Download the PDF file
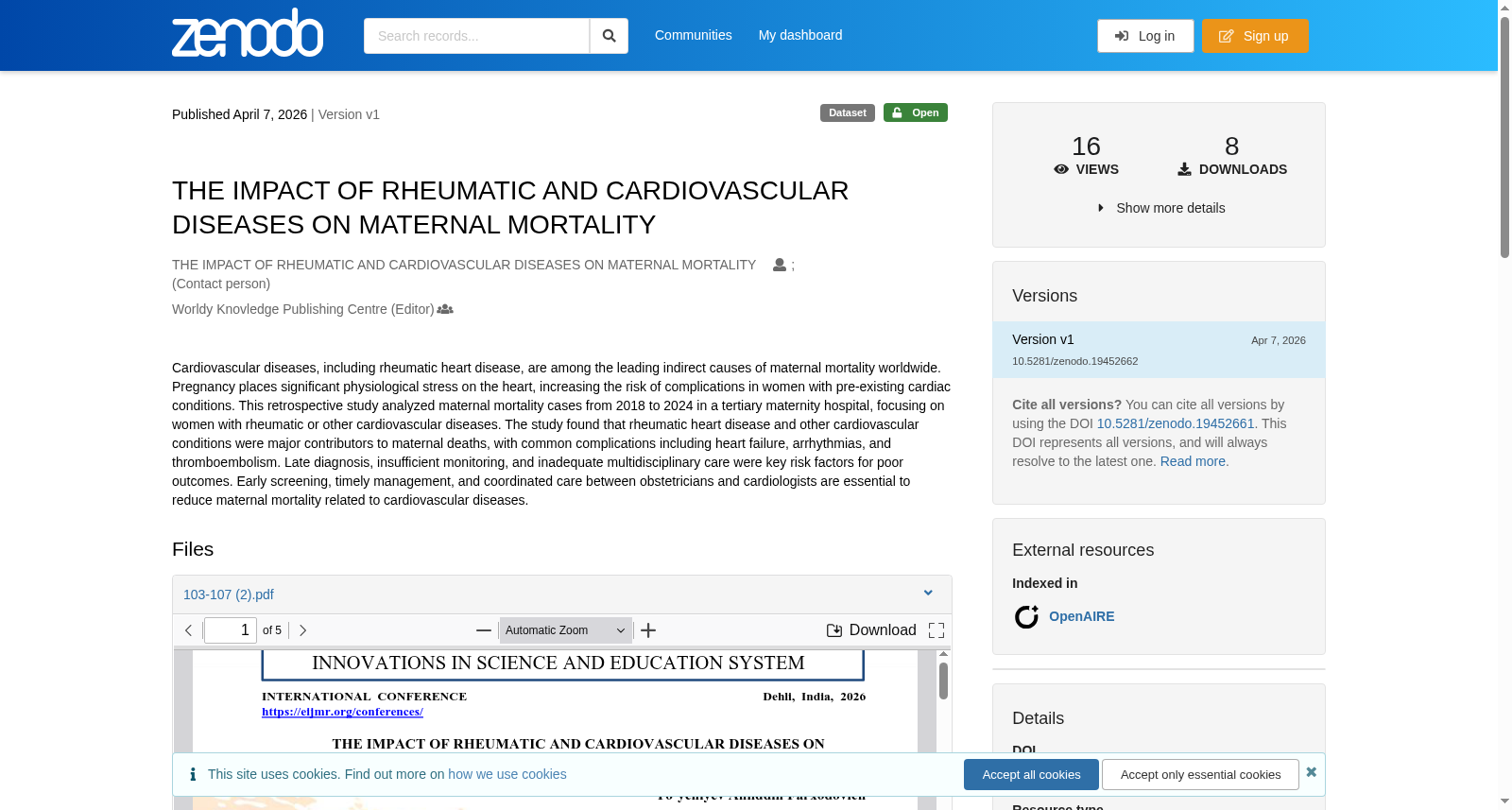This screenshot has height=810, width=1512. [x=871, y=630]
